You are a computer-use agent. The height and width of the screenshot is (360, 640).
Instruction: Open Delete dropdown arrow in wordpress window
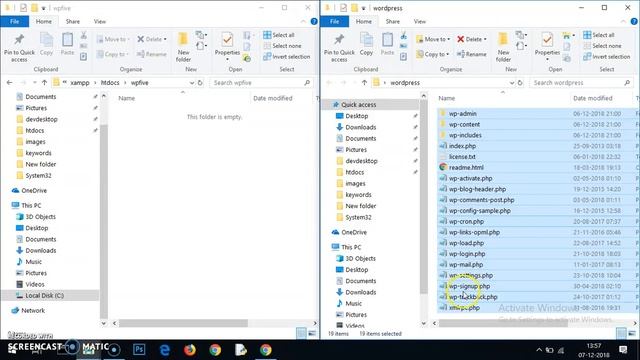point(485,40)
